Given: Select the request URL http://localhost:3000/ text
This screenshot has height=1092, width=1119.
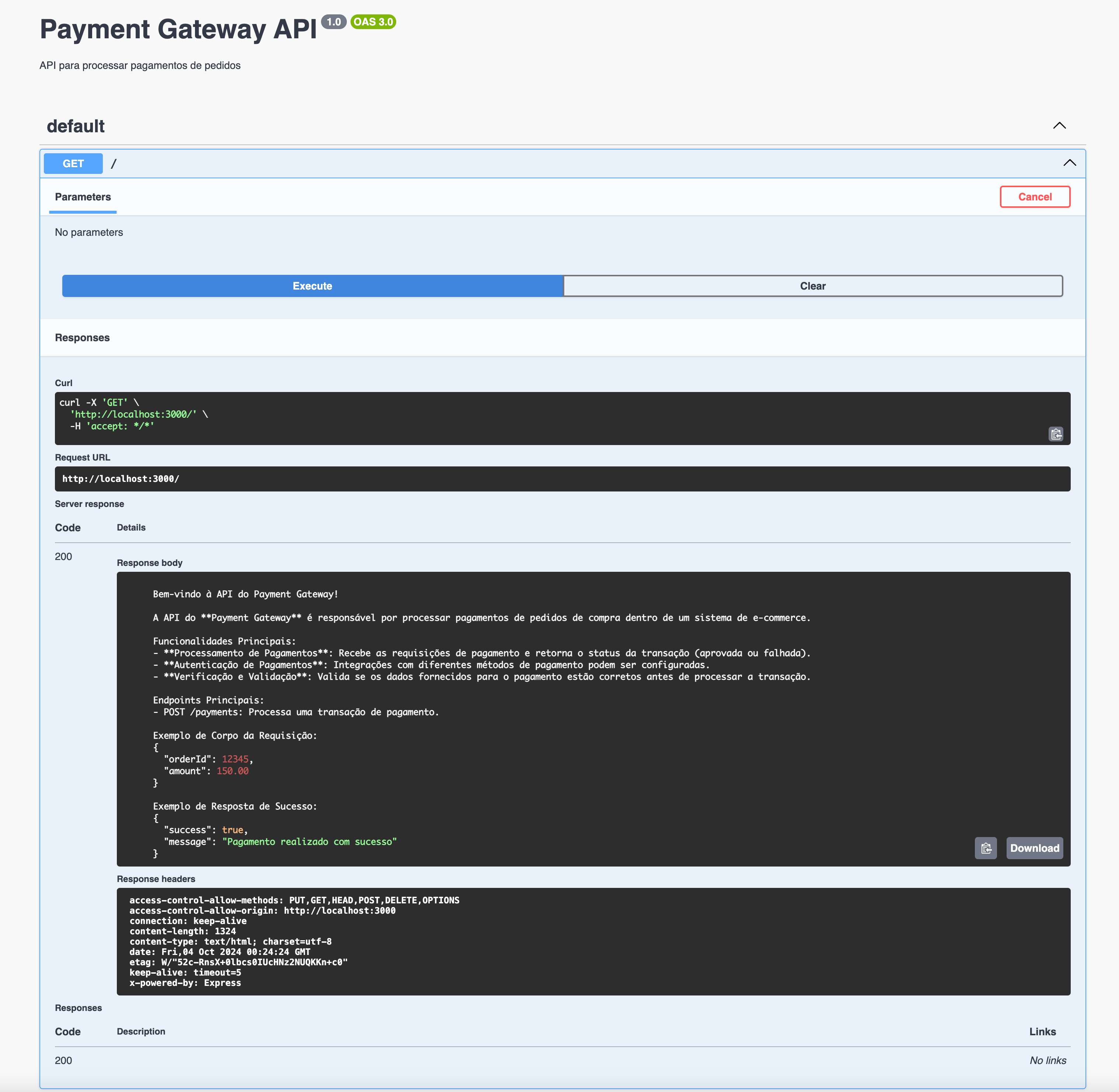Looking at the screenshot, I should (x=121, y=479).
